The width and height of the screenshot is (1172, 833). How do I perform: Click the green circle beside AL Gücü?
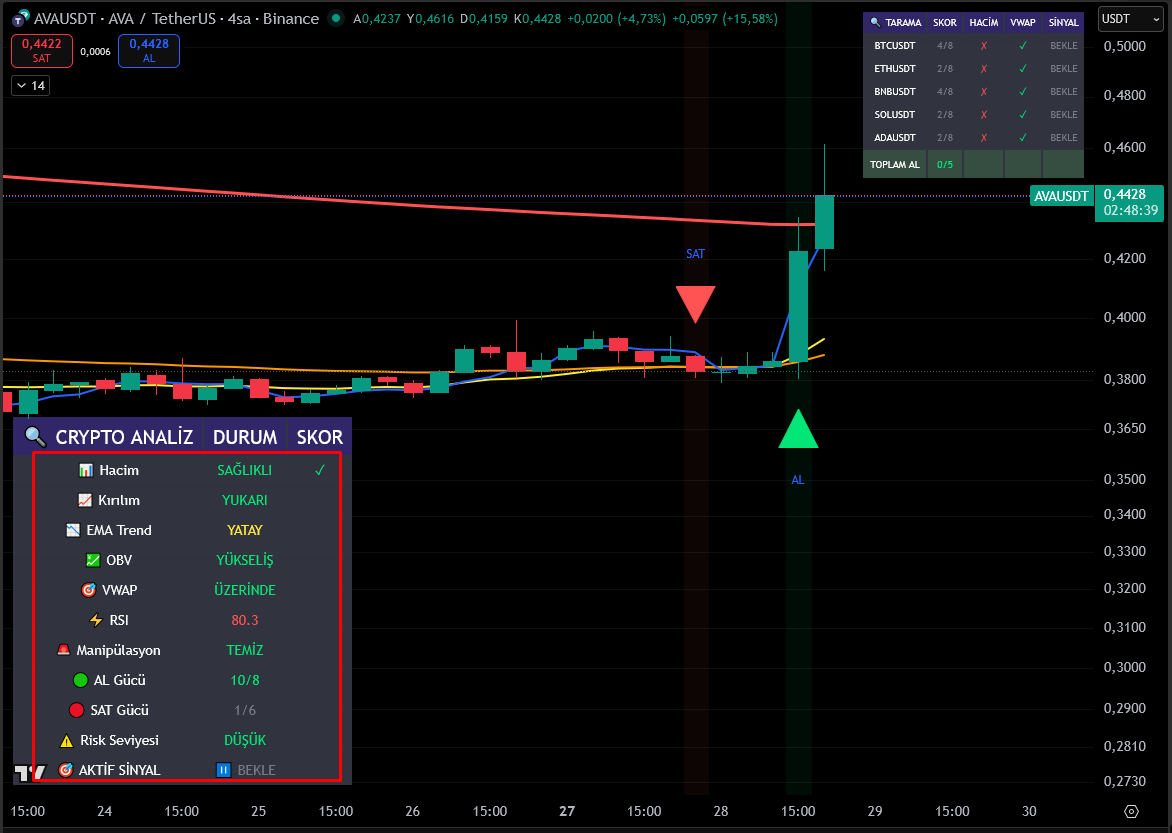click(x=81, y=680)
